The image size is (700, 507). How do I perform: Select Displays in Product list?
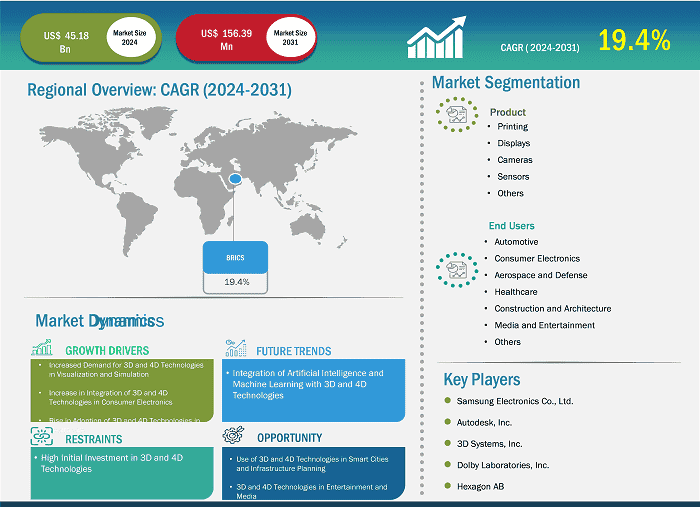pos(514,143)
